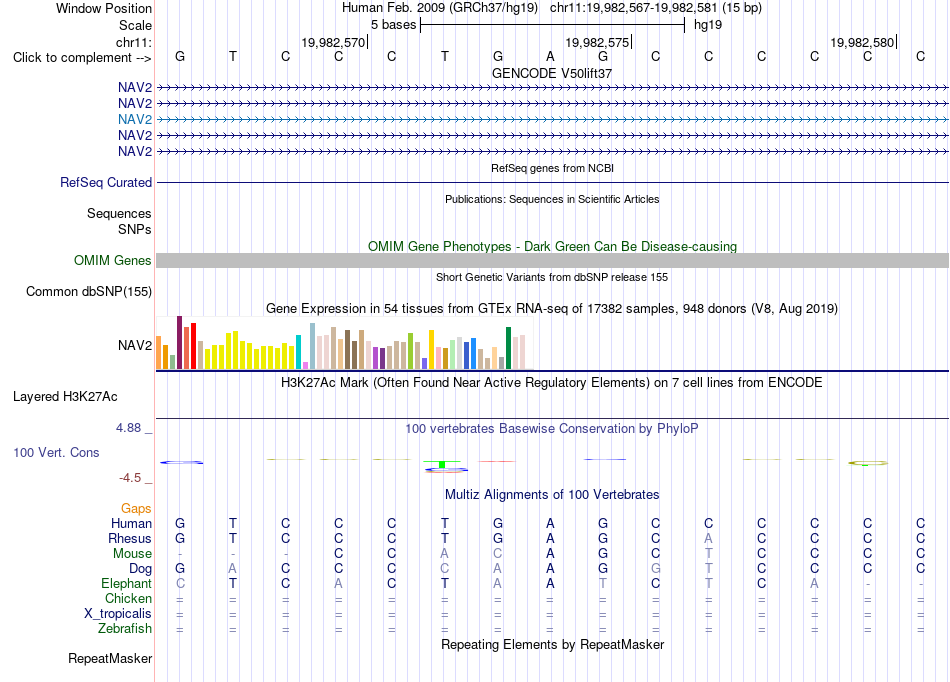Click the RepeatMasker track label
The height and width of the screenshot is (682, 950).
110,658
